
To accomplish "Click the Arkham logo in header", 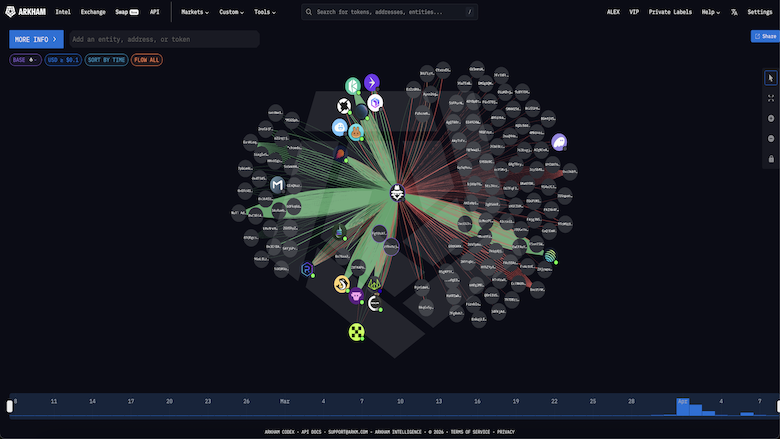I will (25, 11).
